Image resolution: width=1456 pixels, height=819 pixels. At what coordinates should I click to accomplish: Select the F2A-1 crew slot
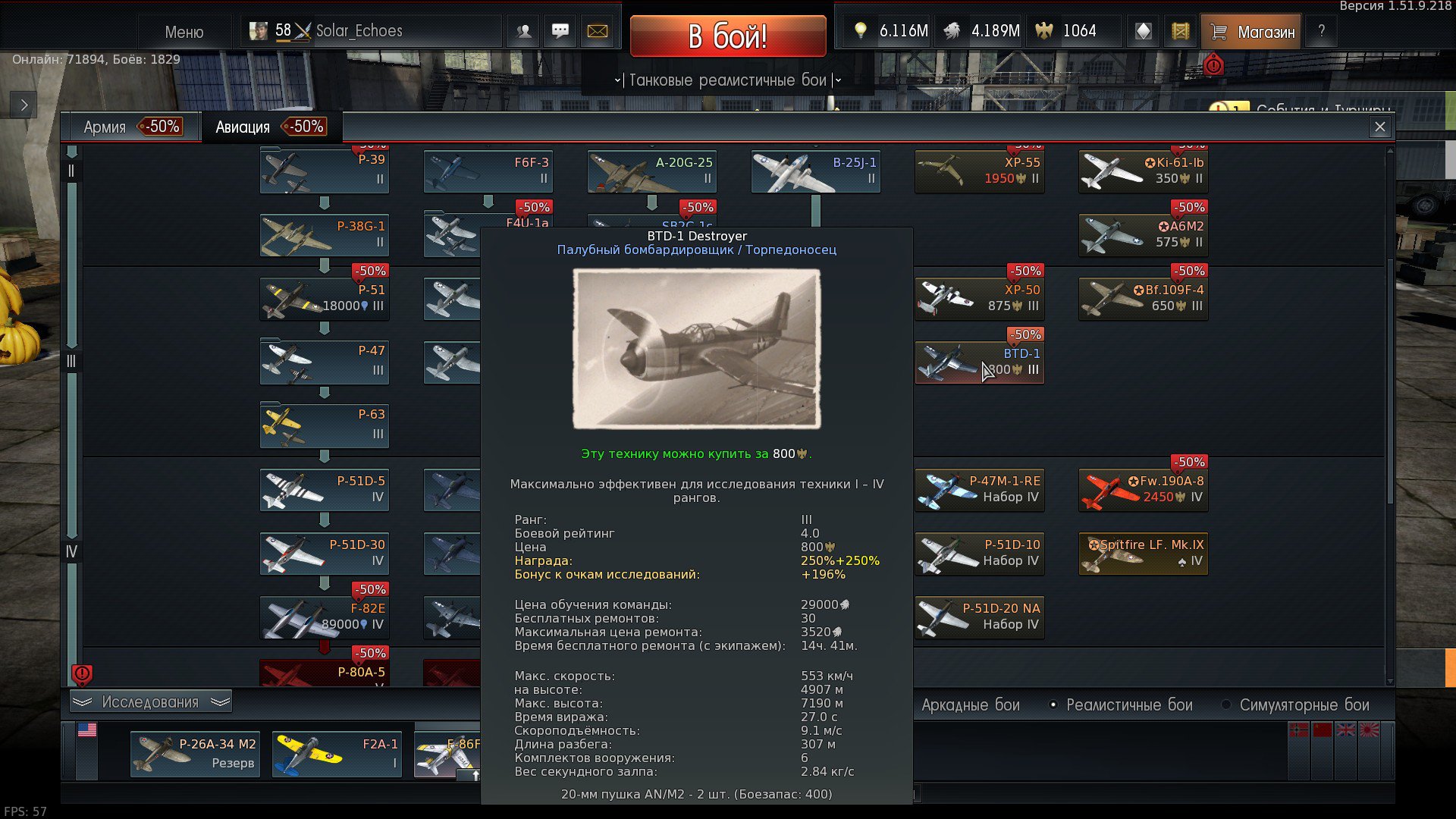click(x=337, y=754)
